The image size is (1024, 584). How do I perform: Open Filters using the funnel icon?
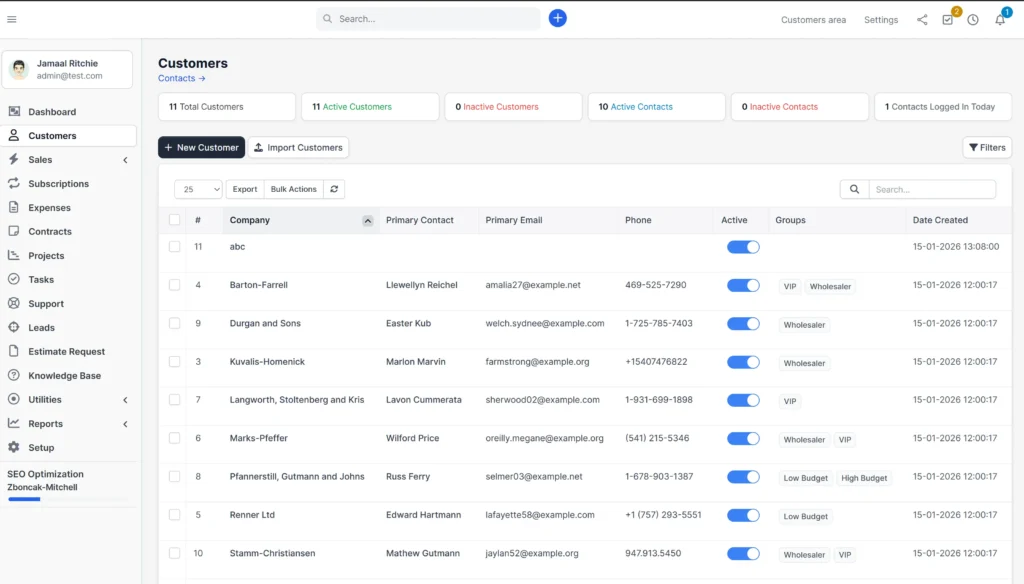(x=986, y=147)
